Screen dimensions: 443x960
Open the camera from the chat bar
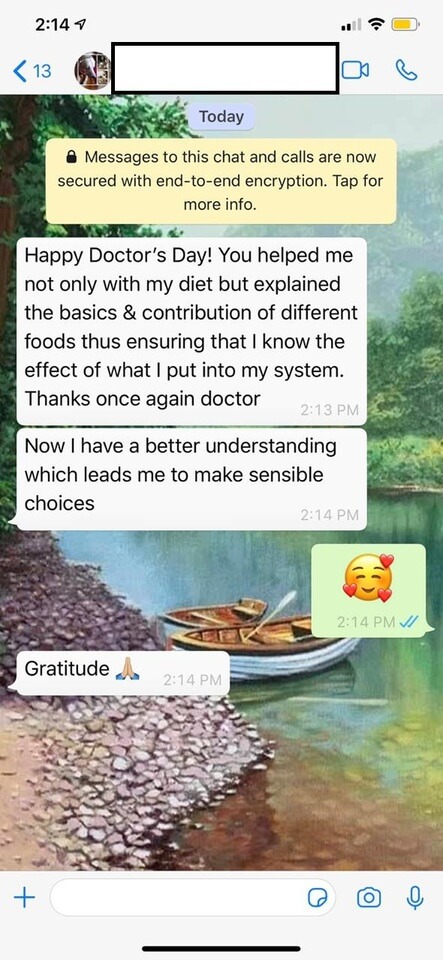pyautogui.click(x=368, y=898)
